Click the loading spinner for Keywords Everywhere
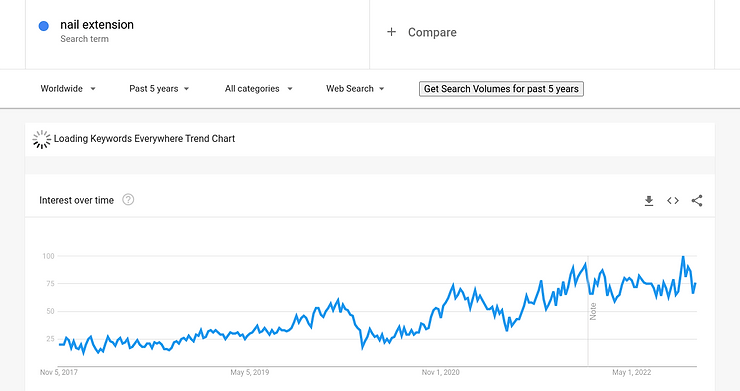Viewport: 740px width, 391px height. pos(42,139)
